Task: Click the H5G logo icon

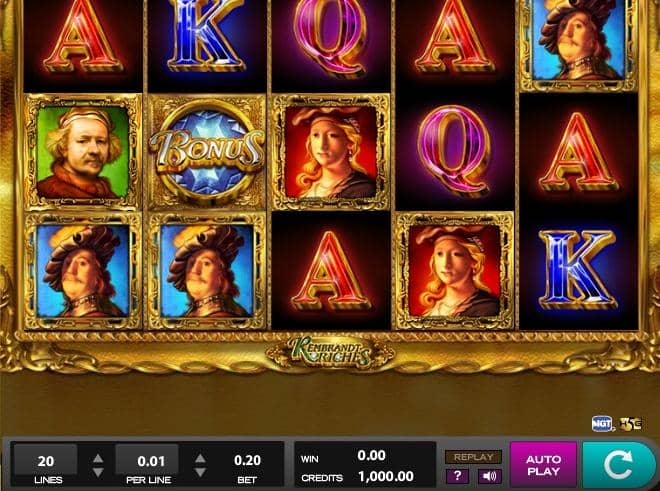Action: [631, 424]
